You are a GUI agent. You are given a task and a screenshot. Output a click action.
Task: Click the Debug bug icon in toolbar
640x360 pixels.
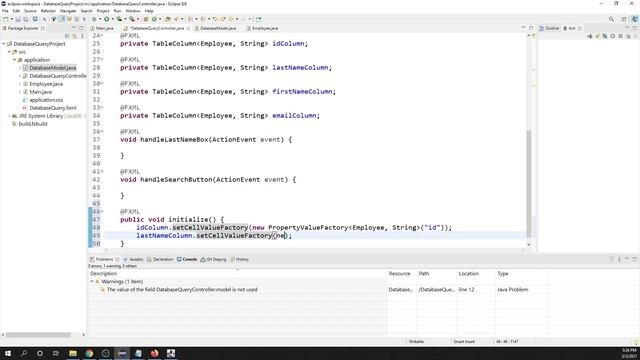(x=94, y=19)
